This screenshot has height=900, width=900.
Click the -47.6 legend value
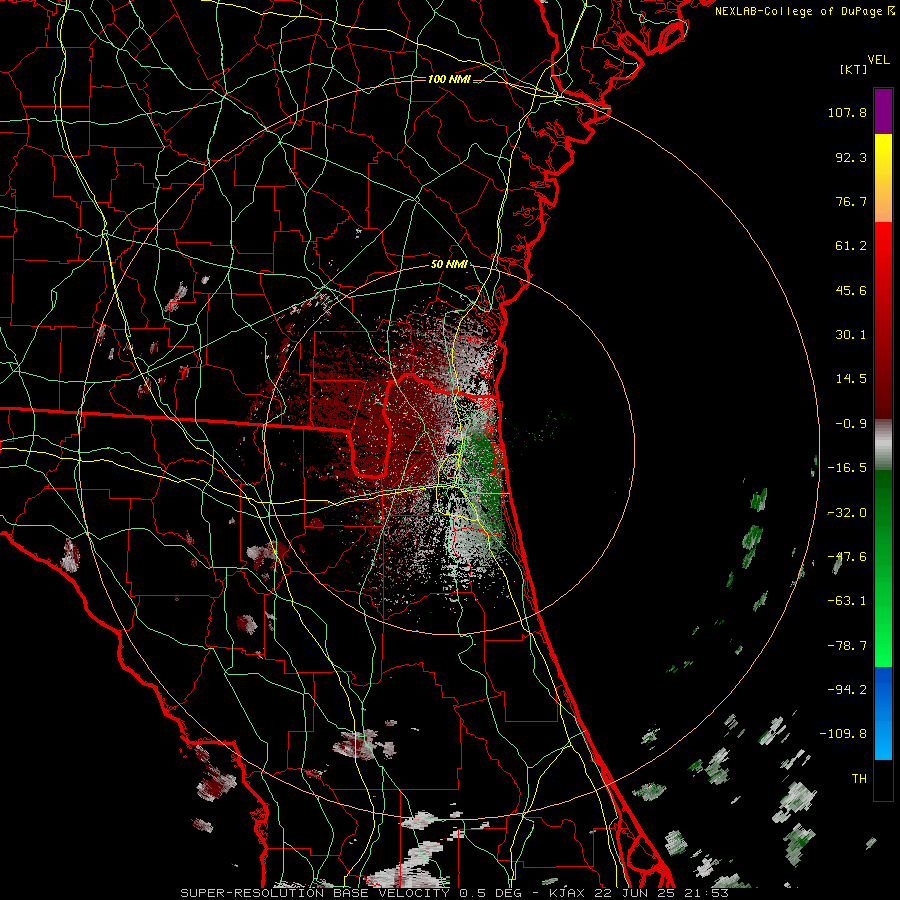click(847, 557)
